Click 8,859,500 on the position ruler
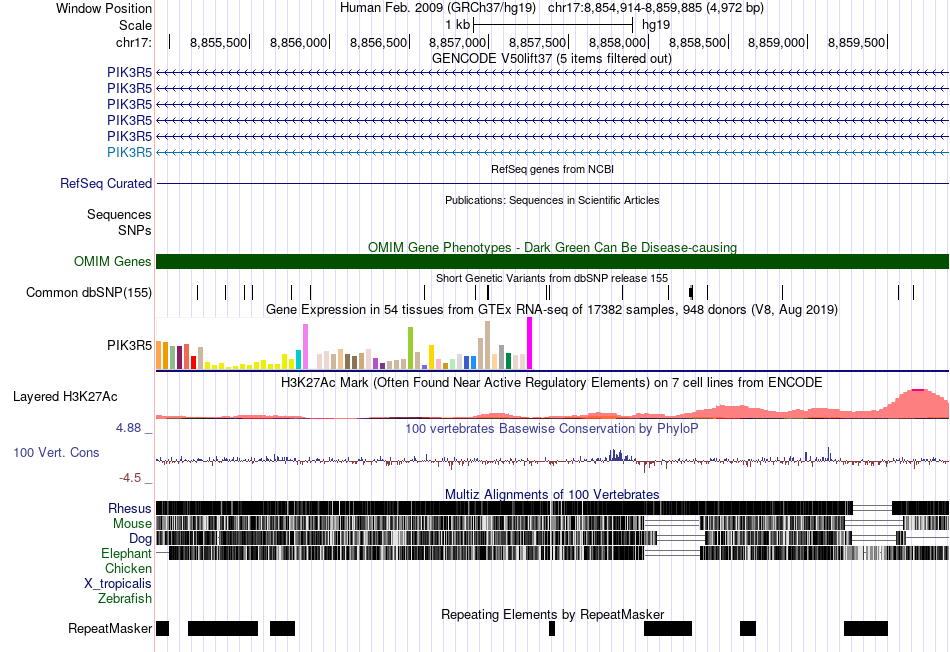This screenshot has width=950, height=652. pos(857,42)
